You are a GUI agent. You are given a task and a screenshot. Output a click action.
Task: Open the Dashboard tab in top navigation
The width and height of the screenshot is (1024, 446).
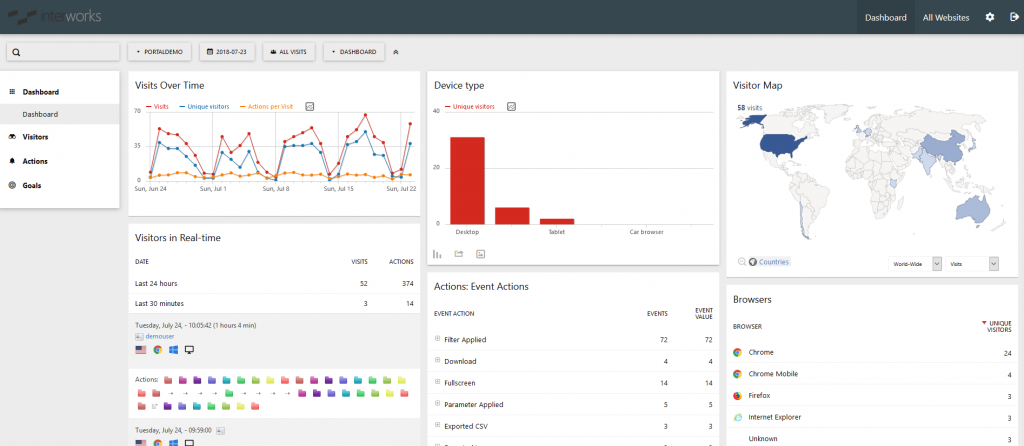[x=886, y=18]
